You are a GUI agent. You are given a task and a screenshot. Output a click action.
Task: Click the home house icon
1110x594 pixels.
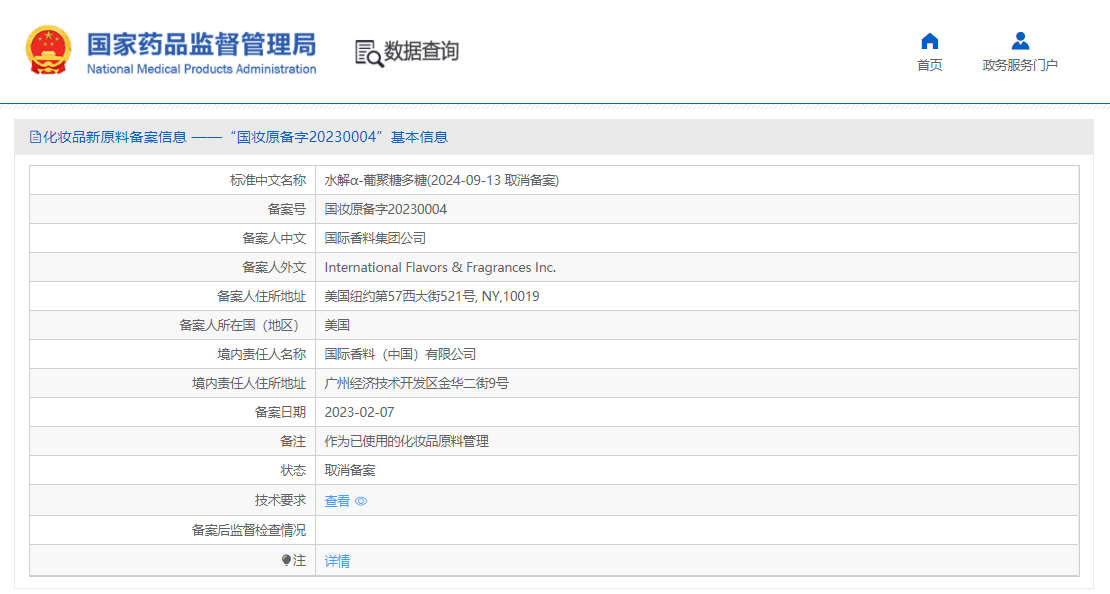[x=929, y=41]
